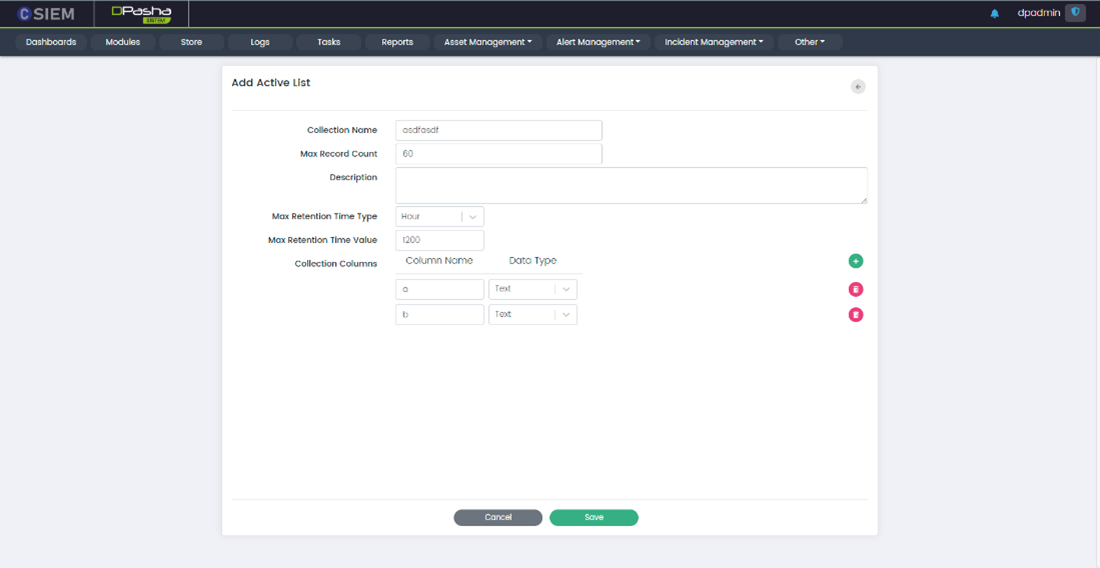Expand the Alert Management menu

[598, 42]
